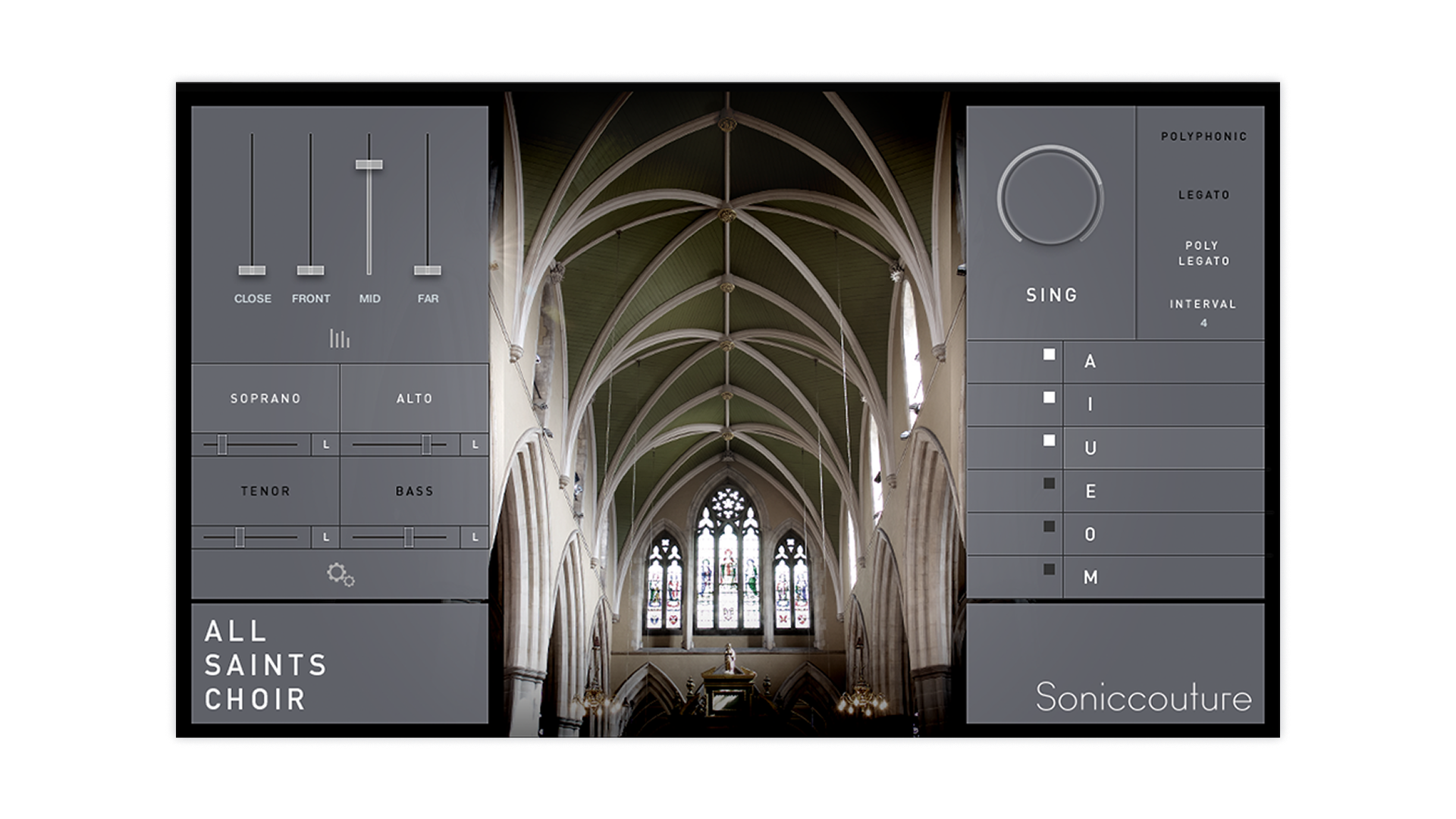Click the Soniccouture logo
Image resolution: width=1456 pixels, height=819 pixels.
click(1144, 697)
